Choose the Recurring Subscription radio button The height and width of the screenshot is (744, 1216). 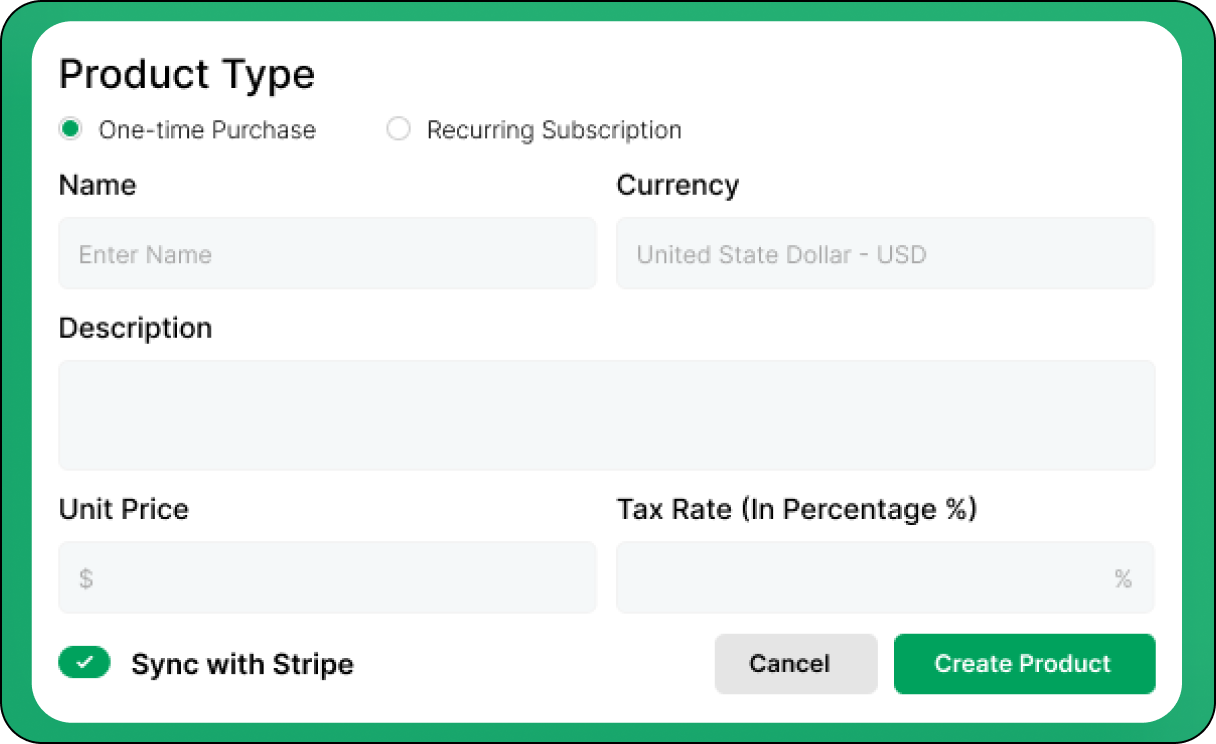398,130
